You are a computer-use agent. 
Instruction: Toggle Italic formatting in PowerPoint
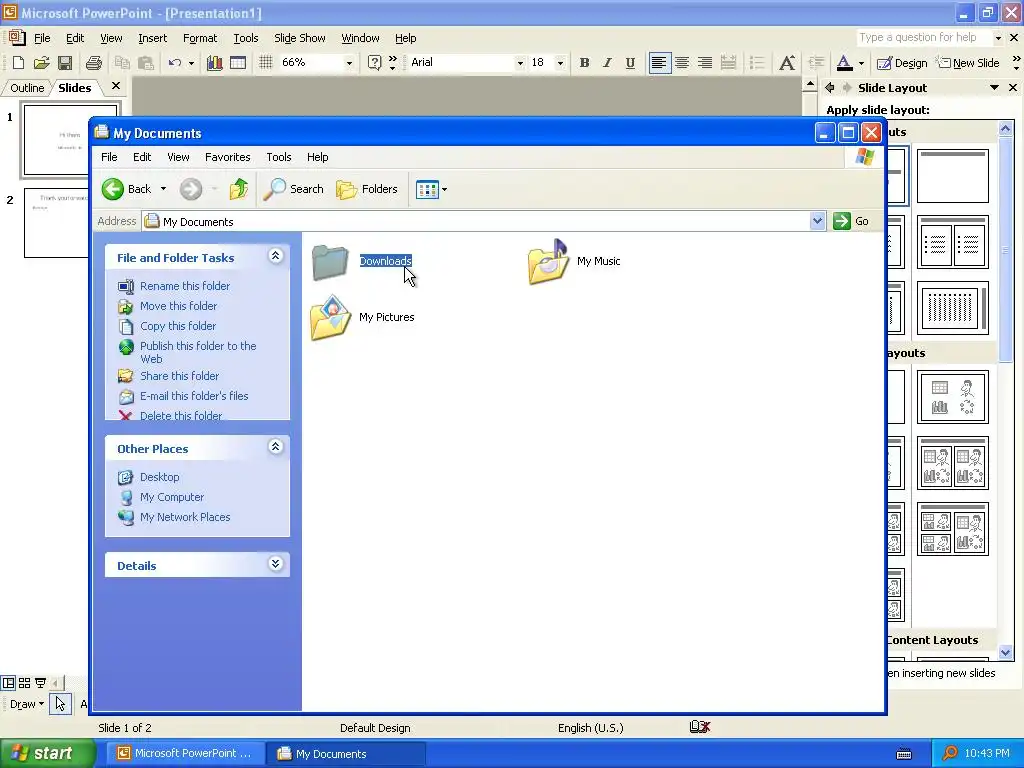pos(607,63)
